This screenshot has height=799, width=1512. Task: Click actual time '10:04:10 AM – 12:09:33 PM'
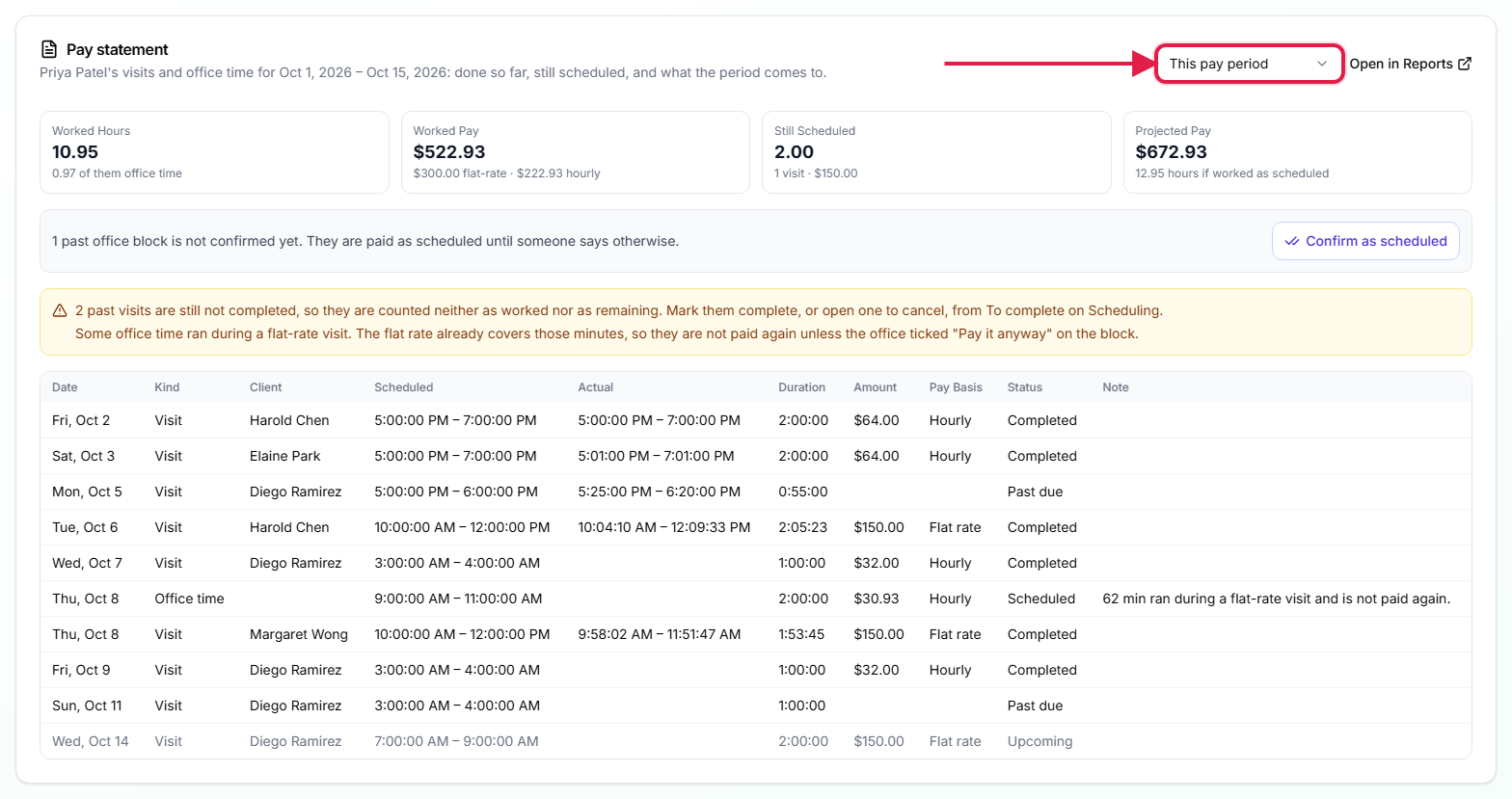pos(664,527)
